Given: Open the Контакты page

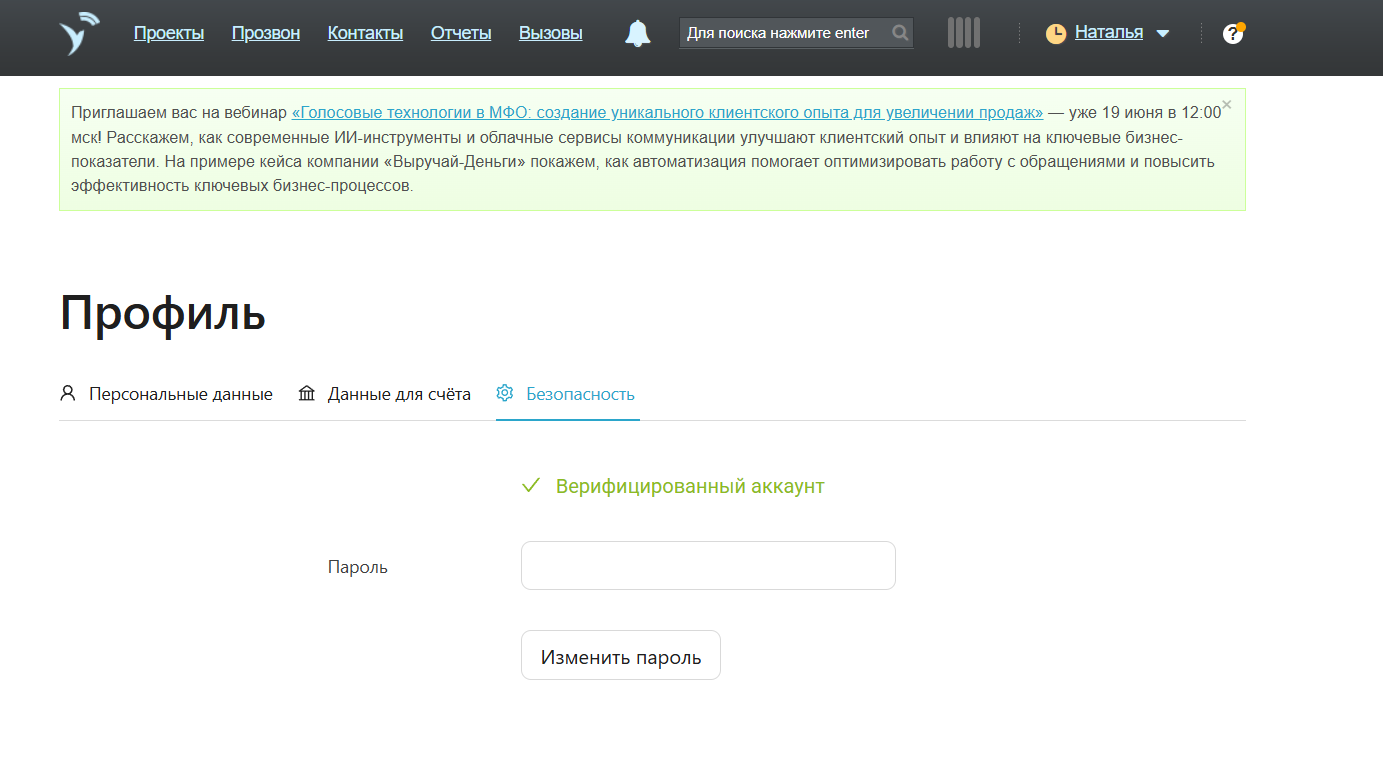Looking at the screenshot, I should click(x=365, y=33).
